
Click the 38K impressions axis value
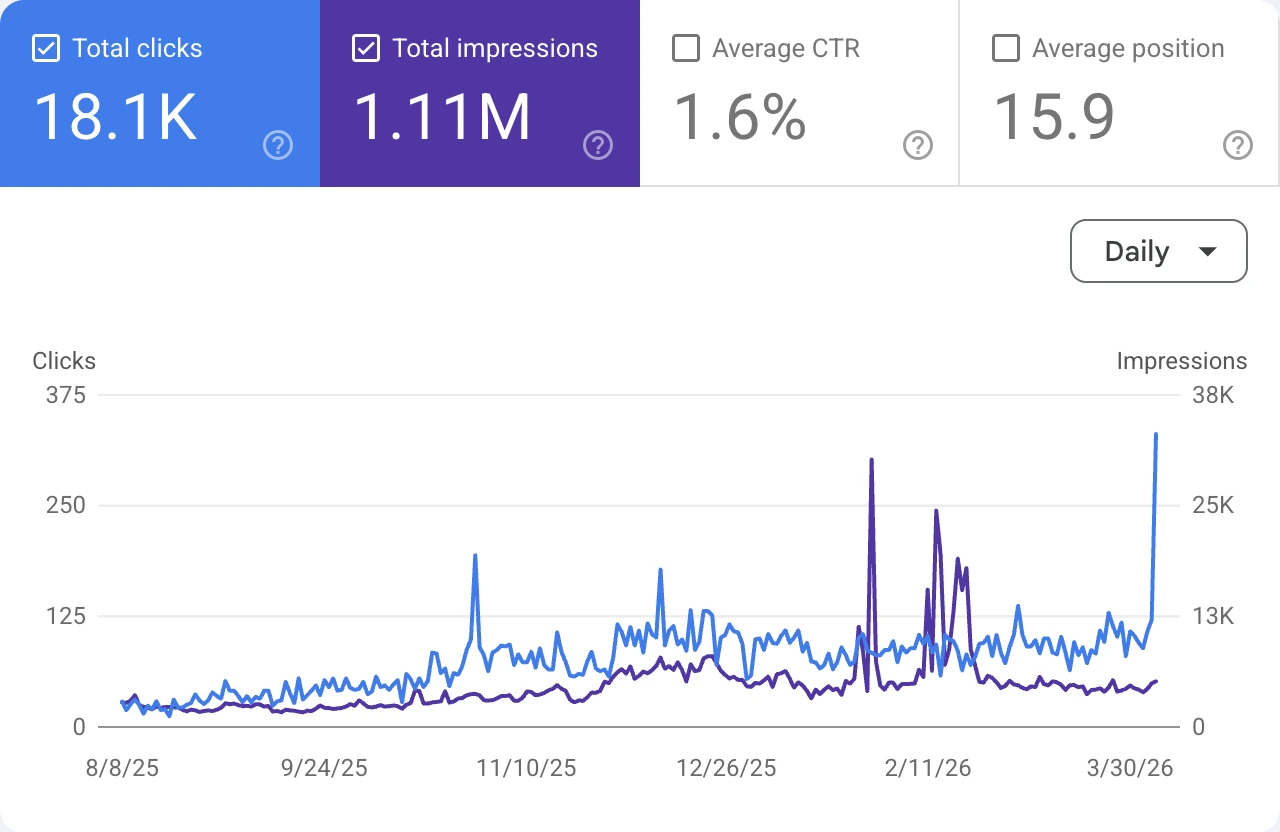click(1213, 395)
